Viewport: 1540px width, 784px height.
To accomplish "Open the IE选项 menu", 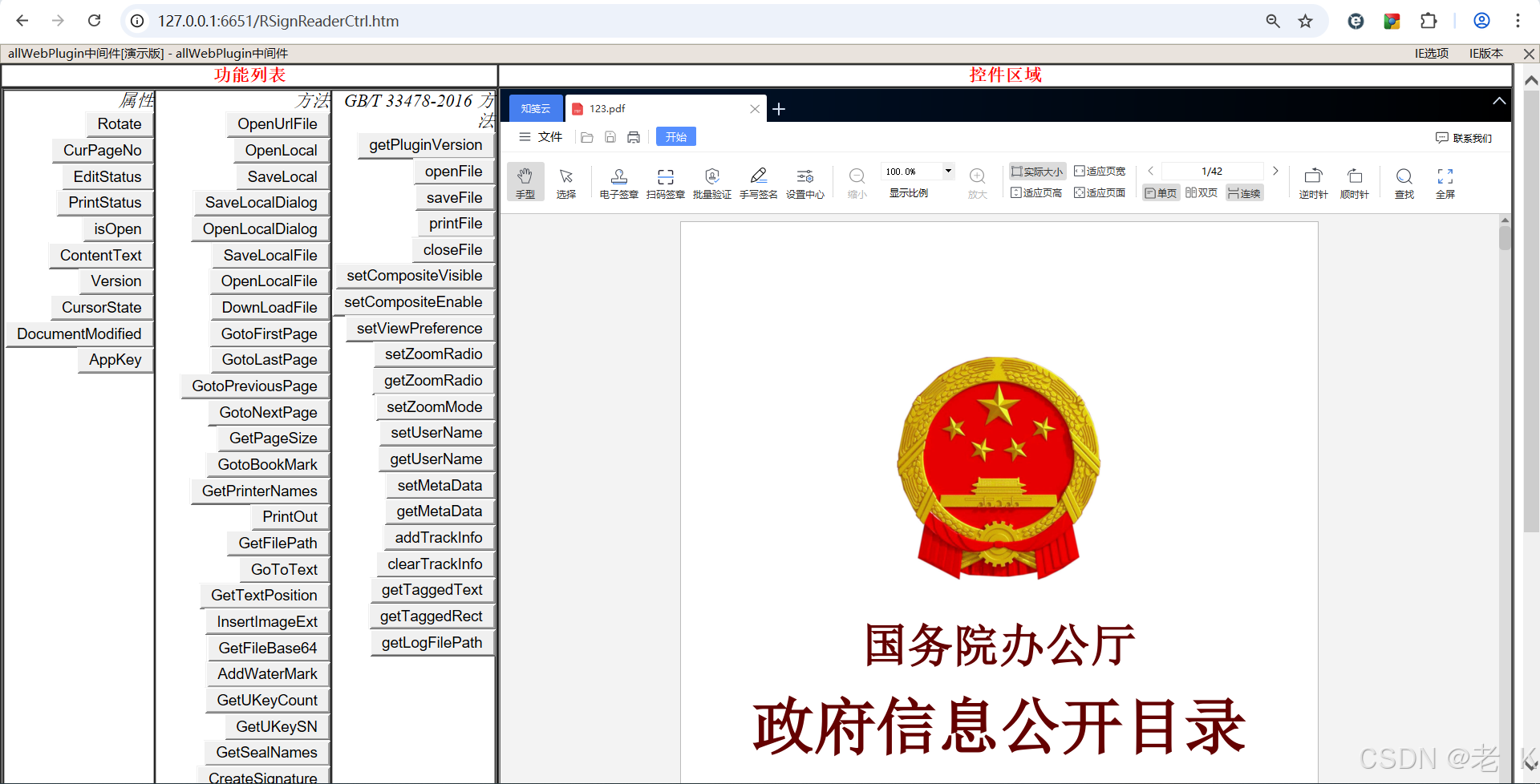I will pos(1431,54).
